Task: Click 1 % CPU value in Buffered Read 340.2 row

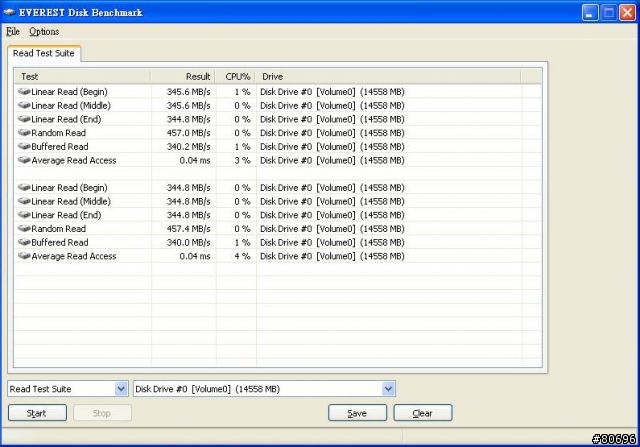Action: [242, 147]
